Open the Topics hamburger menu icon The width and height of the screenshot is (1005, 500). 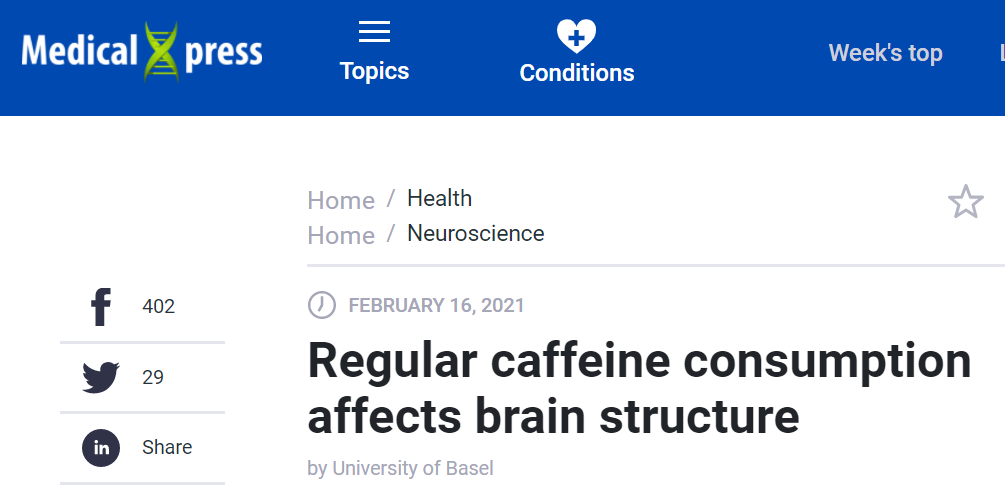(x=374, y=32)
